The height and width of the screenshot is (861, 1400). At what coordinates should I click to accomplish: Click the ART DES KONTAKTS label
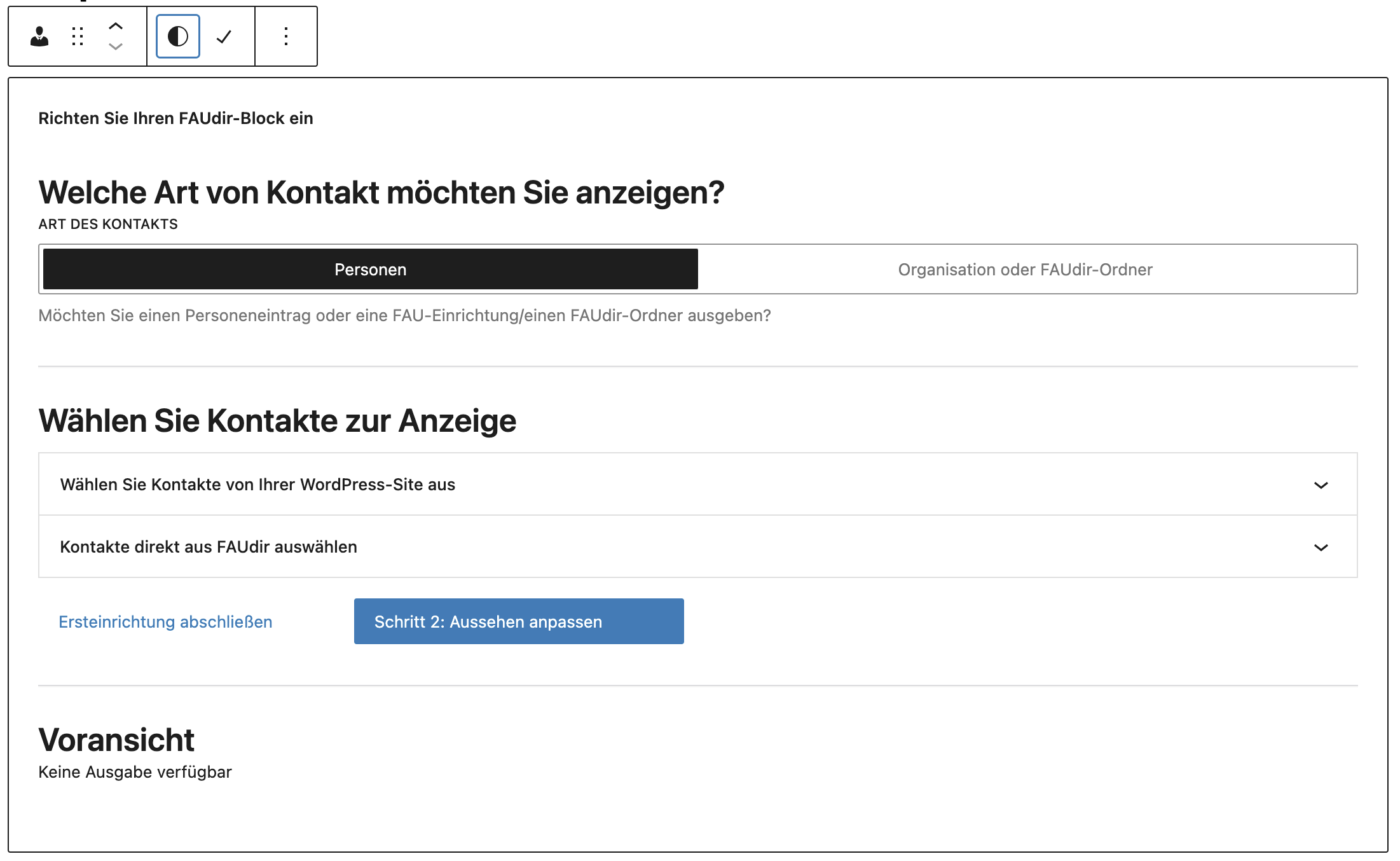[108, 224]
